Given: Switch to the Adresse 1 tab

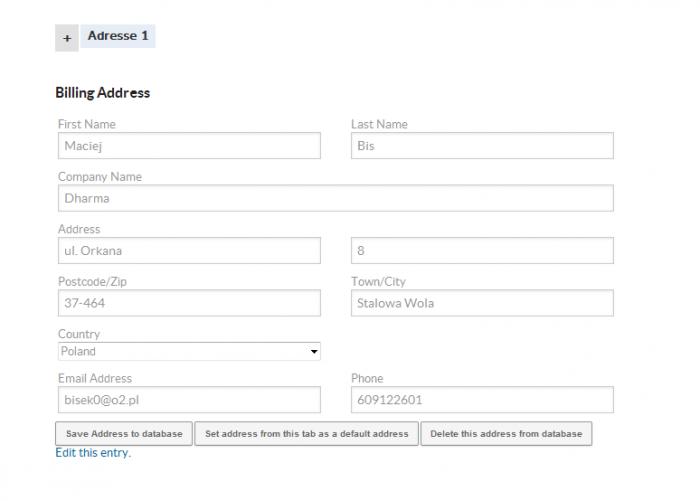Looking at the screenshot, I should (x=118, y=36).
